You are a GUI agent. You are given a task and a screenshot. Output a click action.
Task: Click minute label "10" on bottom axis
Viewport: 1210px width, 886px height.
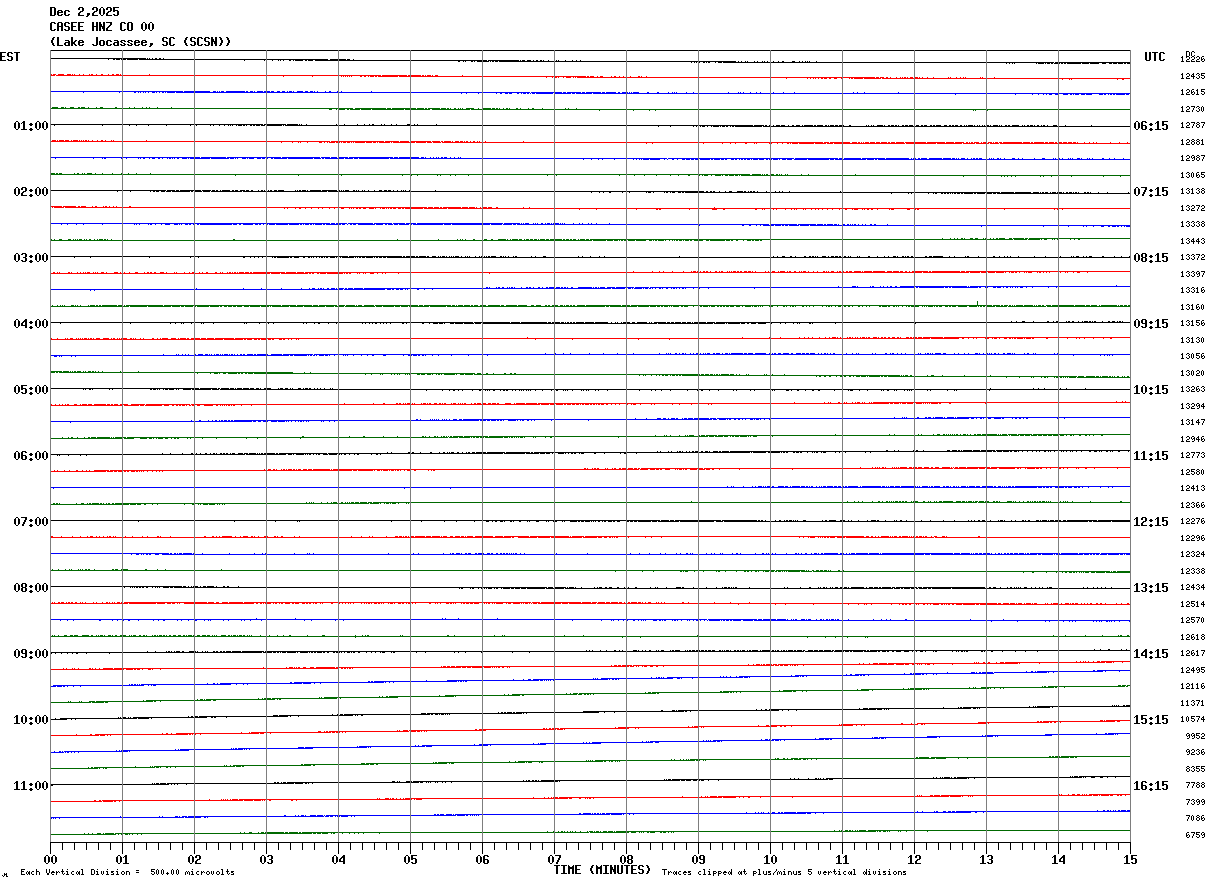click(770, 859)
